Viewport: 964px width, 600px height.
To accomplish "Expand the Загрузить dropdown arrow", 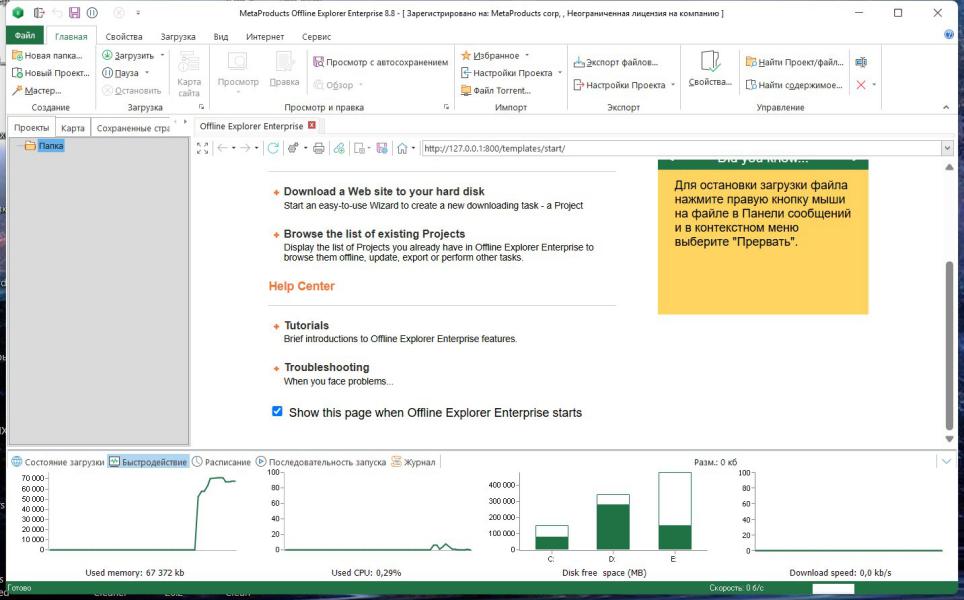I will [x=162, y=56].
